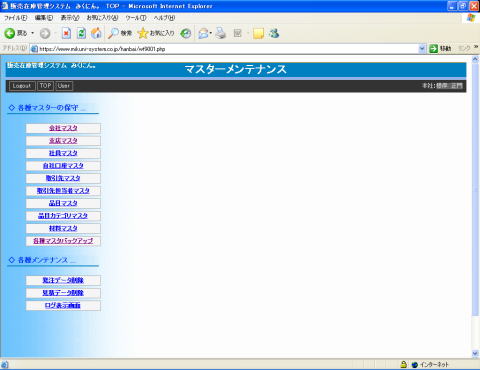Open the yellow note Discuss icon

tap(258, 33)
